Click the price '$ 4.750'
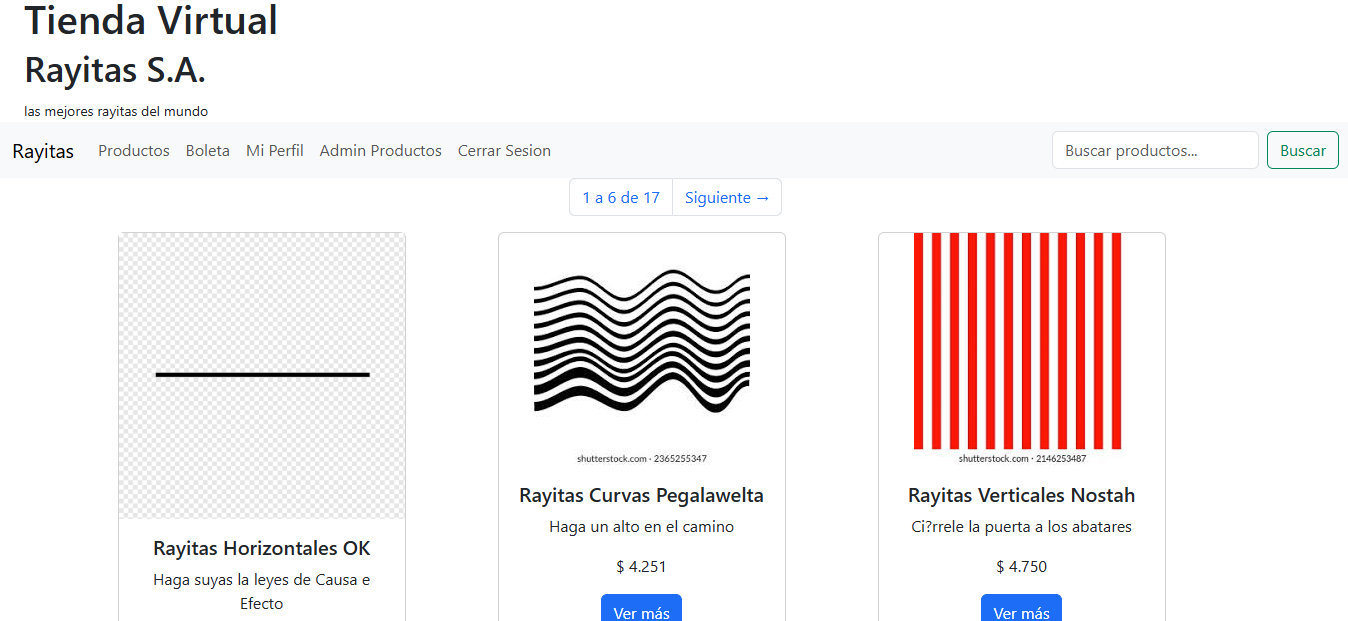The image size is (1348, 621). click(x=1022, y=566)
